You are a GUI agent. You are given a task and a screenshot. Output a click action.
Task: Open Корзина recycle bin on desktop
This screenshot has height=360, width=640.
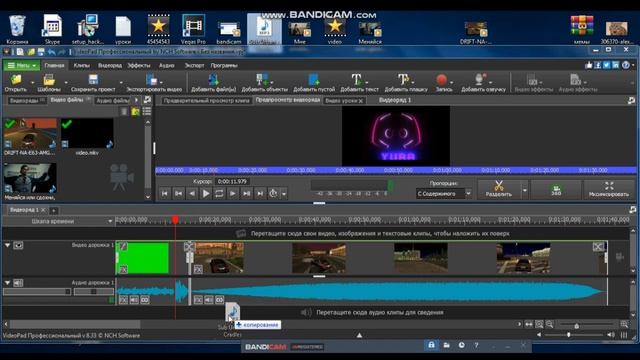(x=17, y=29)
